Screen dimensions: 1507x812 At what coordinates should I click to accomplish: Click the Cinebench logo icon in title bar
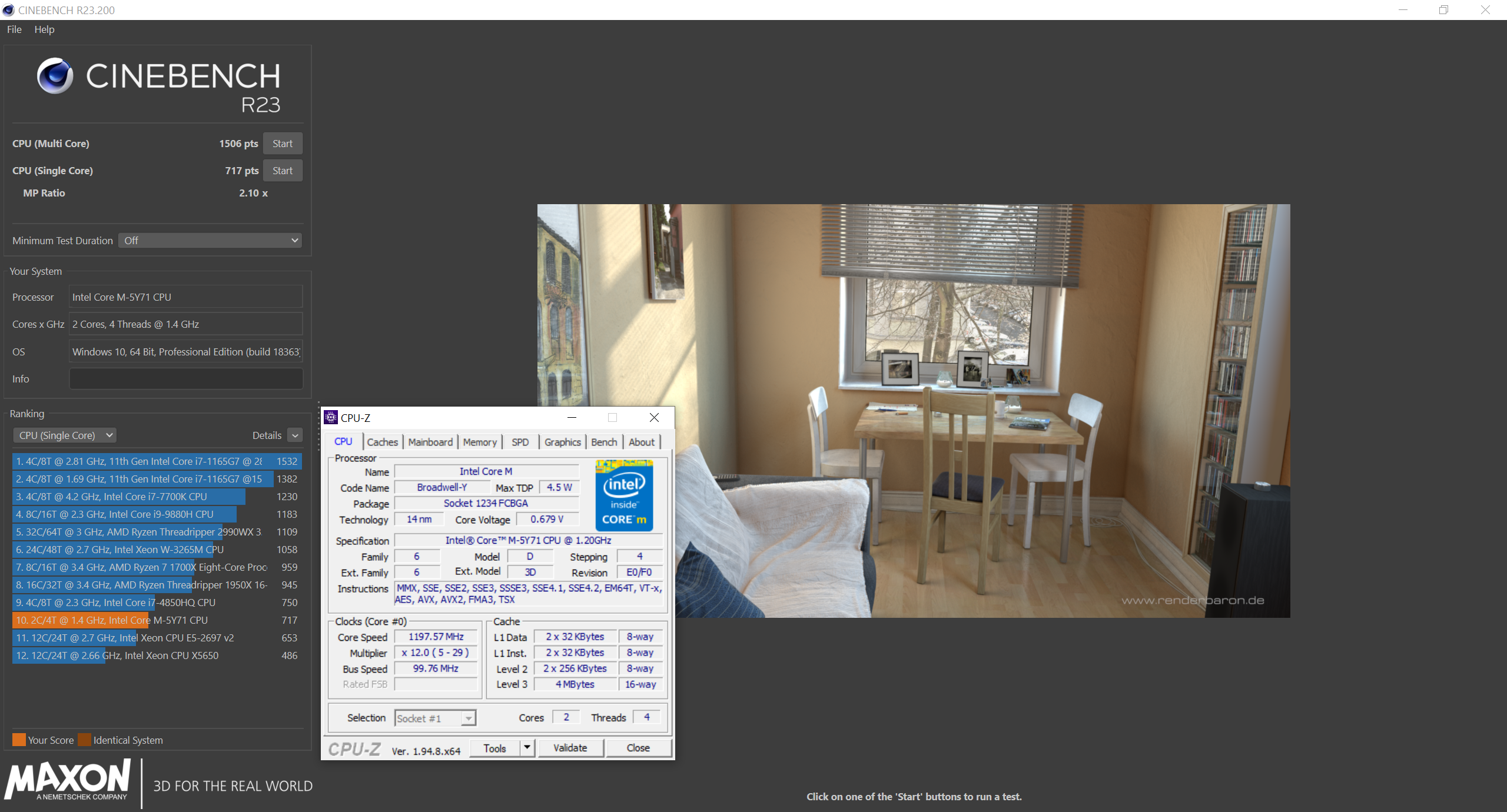click(x=8, y=10)
